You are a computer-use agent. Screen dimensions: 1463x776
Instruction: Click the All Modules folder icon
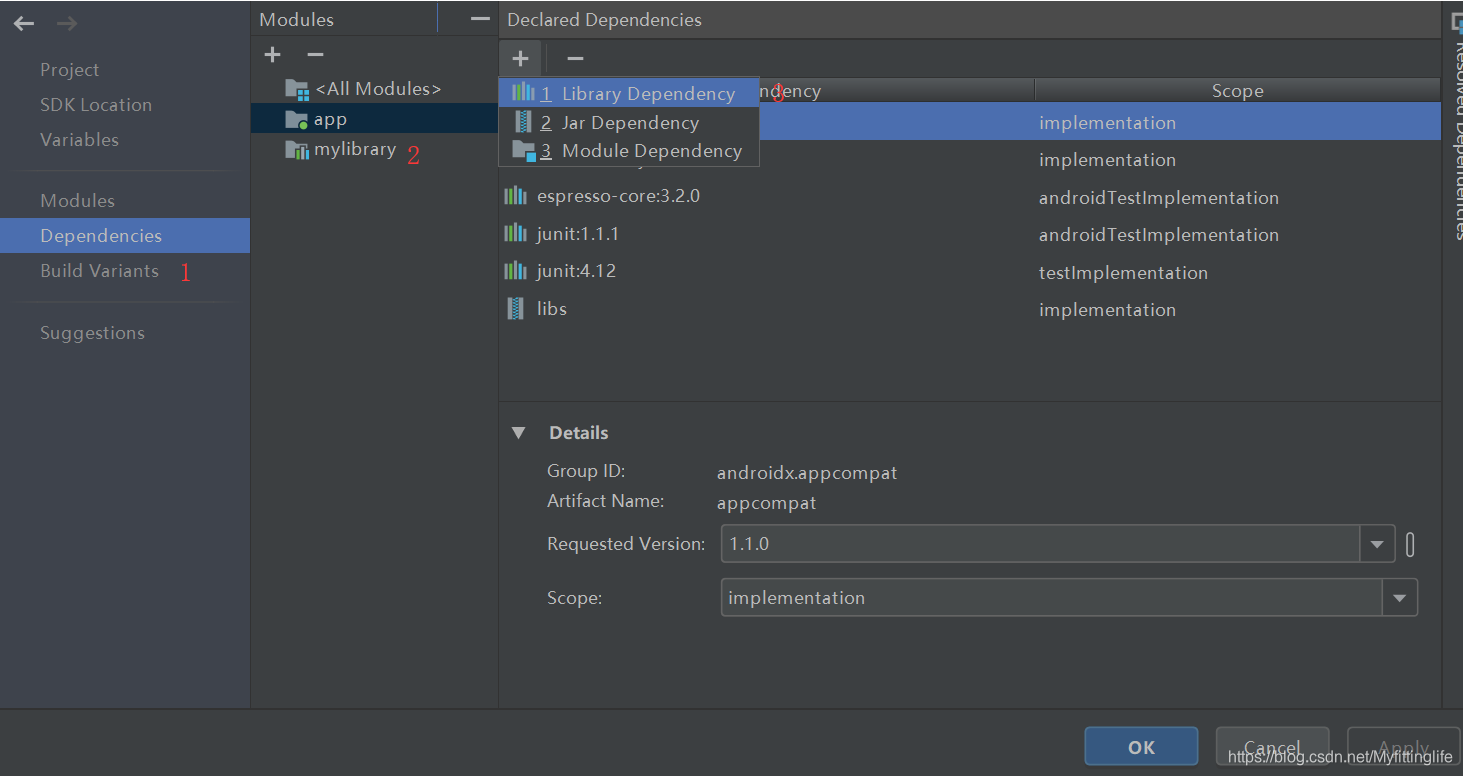tap(297, 90)
